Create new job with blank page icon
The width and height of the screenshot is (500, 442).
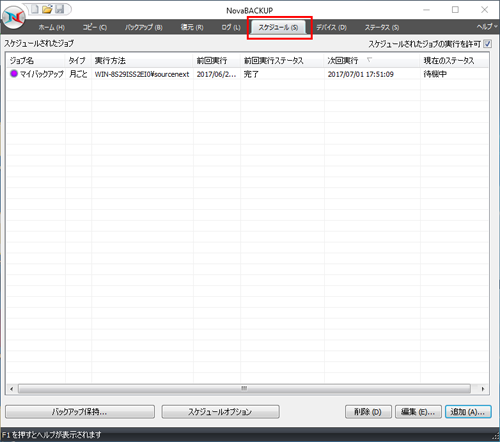pos(35,9)
